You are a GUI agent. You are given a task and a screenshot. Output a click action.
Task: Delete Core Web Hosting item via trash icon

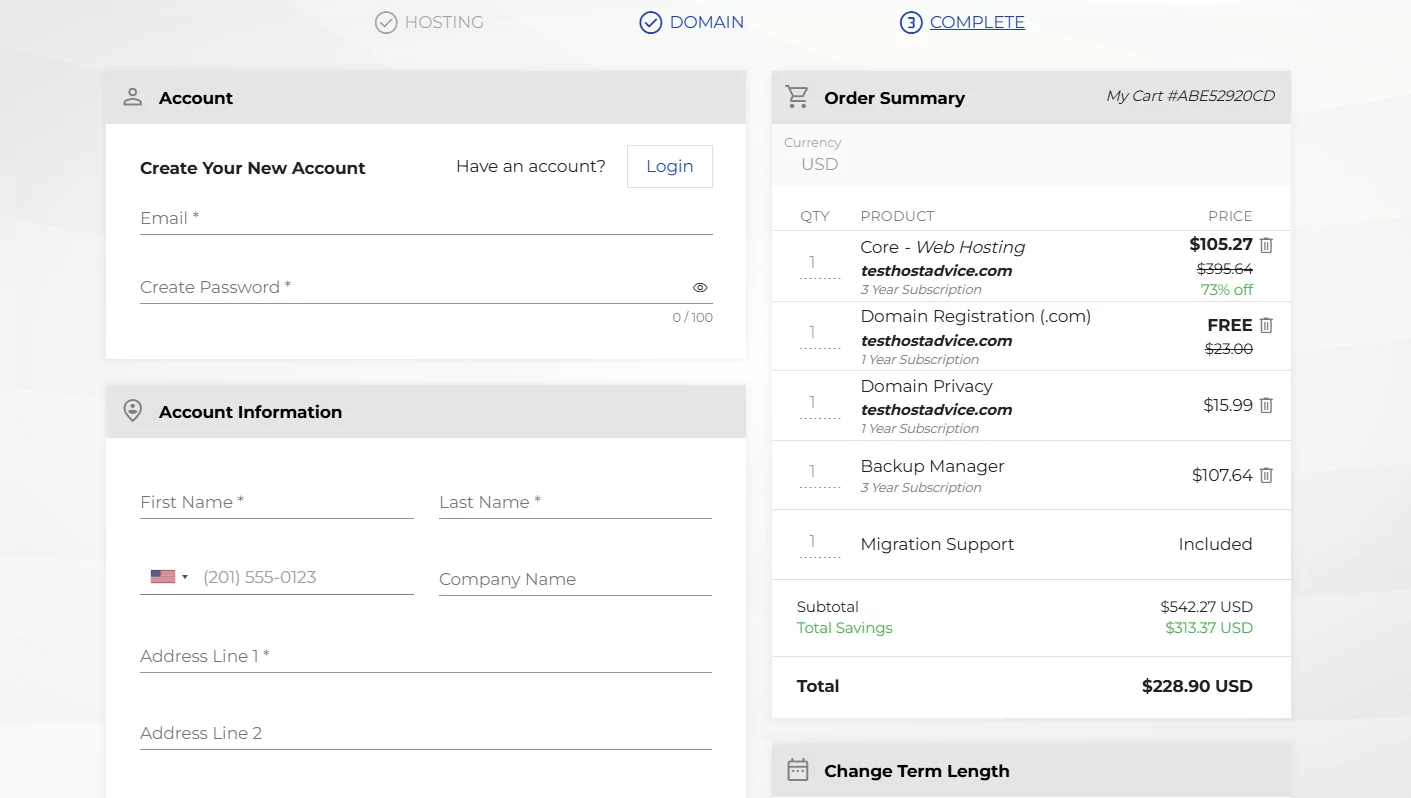(x=1266, y=245)
